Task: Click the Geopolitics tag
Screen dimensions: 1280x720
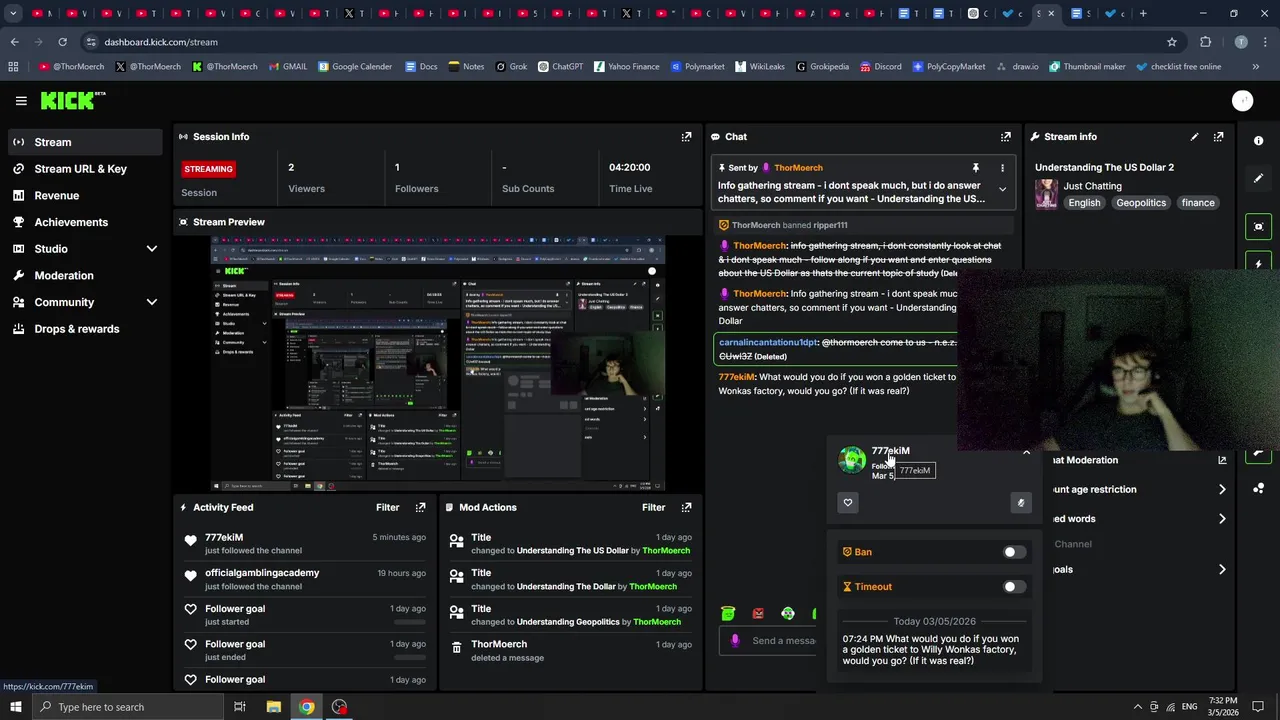Action: 1141,203
